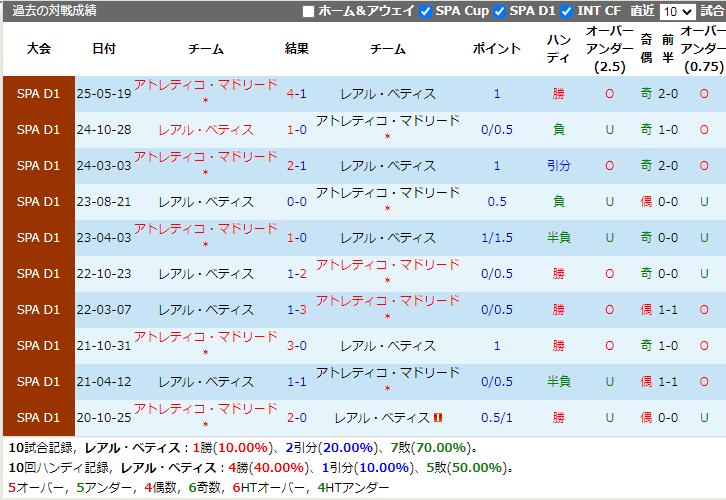The image size is (726, 500).
Task: Click the 結果 column header
Action: [297, 49]
